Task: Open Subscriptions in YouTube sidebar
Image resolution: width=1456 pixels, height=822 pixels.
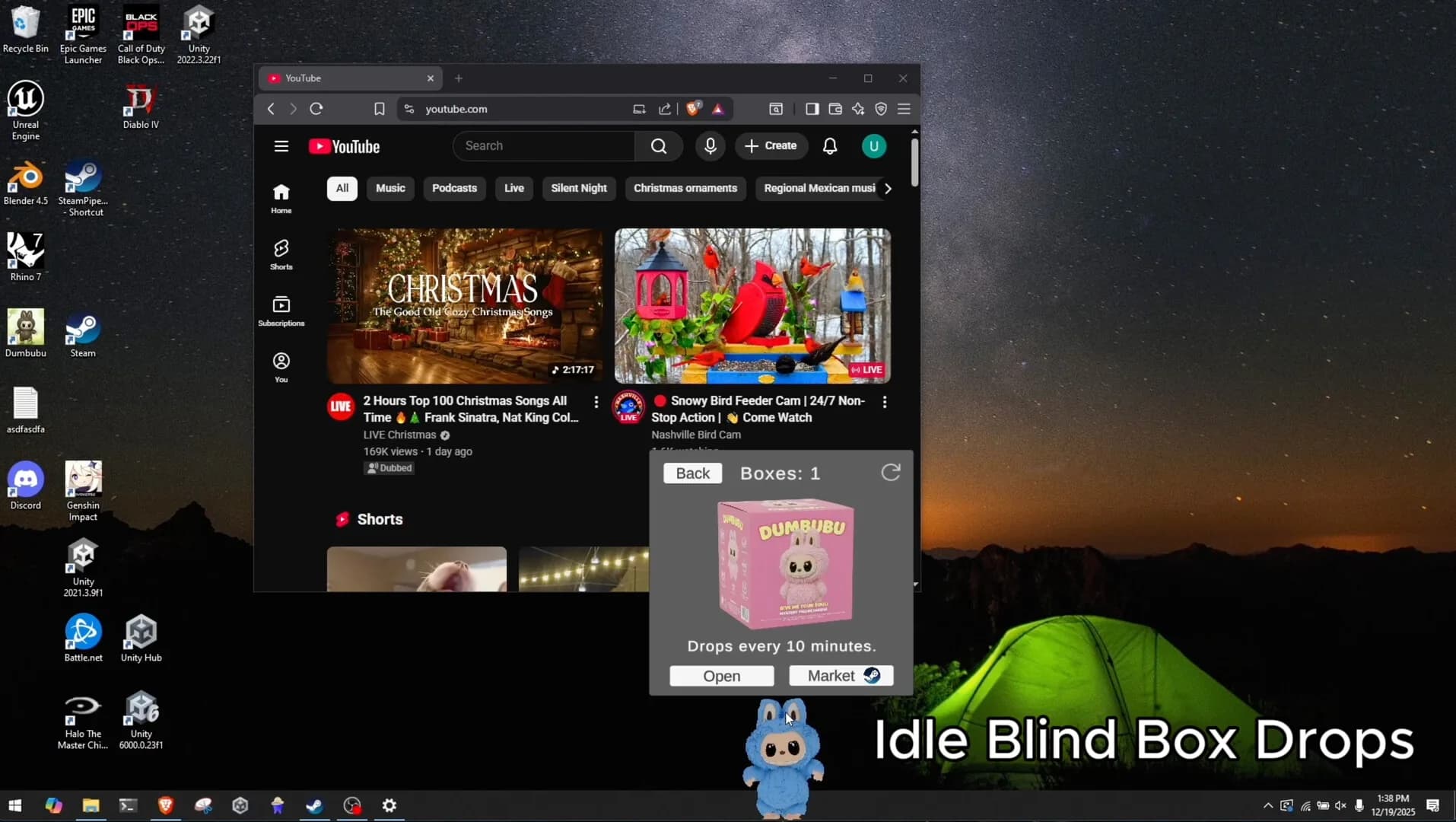Action: [281, 311]
